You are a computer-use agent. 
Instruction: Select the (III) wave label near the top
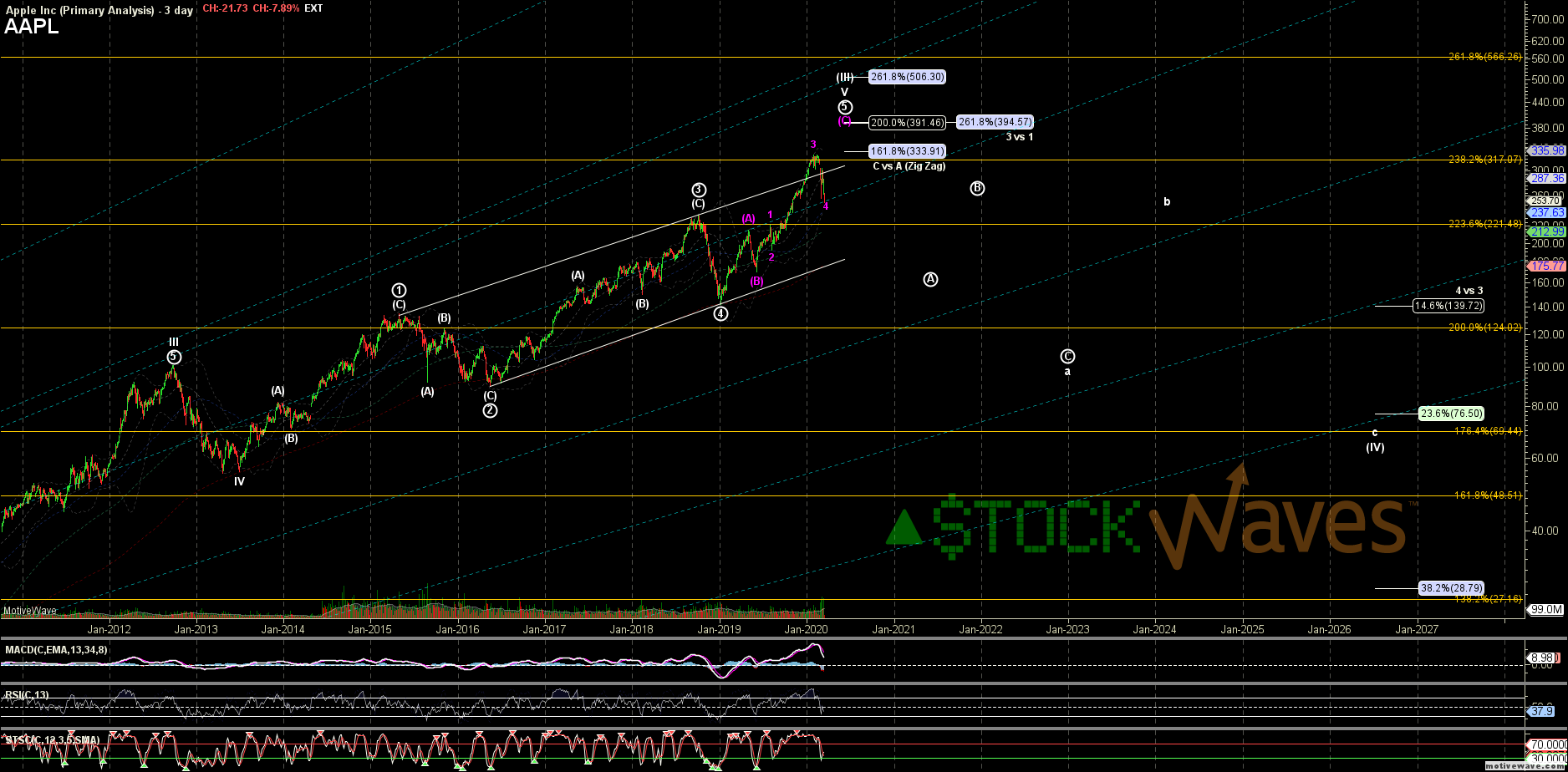pyautogui.click(x=845, y=78)
